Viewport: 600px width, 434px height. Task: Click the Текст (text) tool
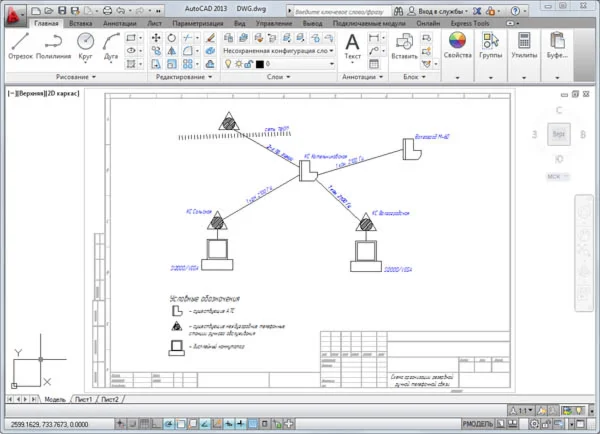pyautogui.click(x=352, y=46)
